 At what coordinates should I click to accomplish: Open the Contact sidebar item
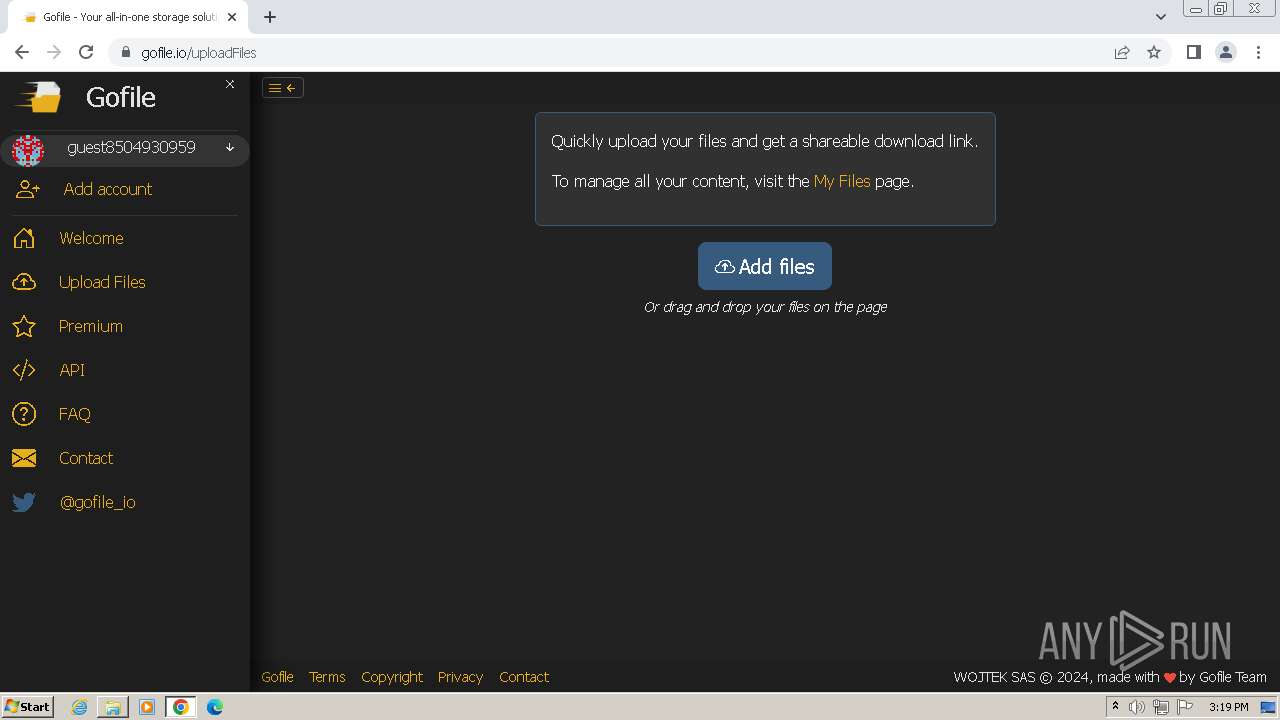point(86,458)
